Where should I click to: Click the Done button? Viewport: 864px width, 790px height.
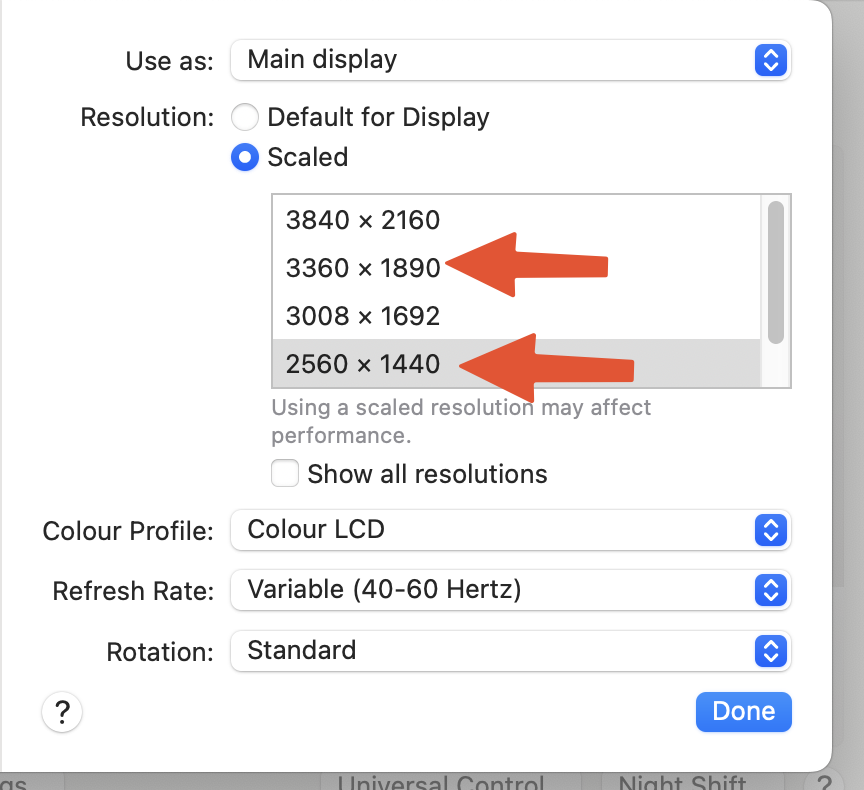[x=743, y=711]
